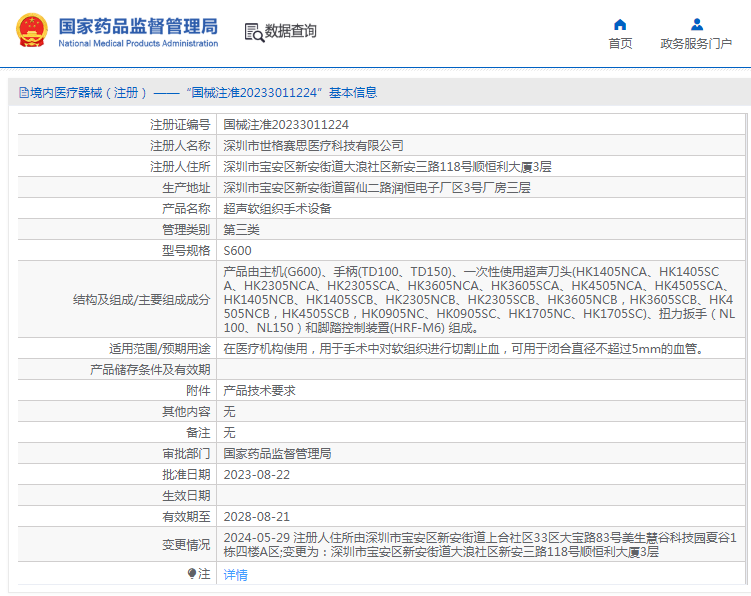The image size is (751, 596).
Task: Click the 结构及组成/主要组成成分 row label
Action: [142, 300]
